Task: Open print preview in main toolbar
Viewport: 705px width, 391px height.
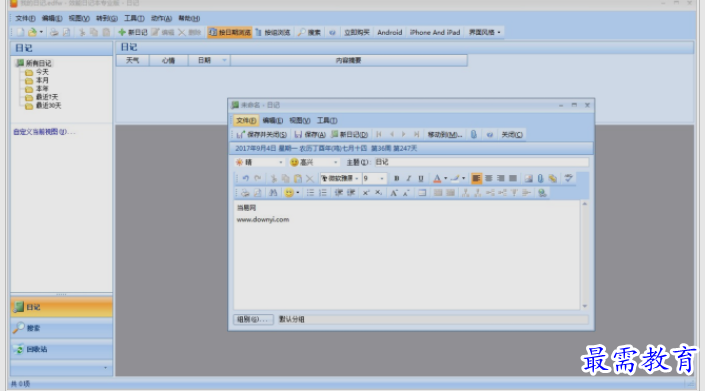Action: coord(66,32)
